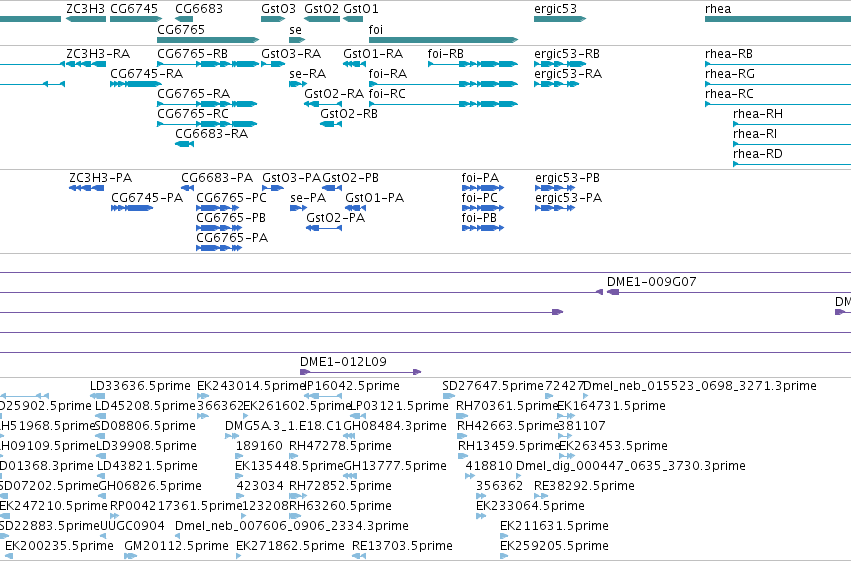Click the ZC3H3-PA protein label
Image resolution: width=851 pixels, height=561 pixels.
click(x=100, y=178)
